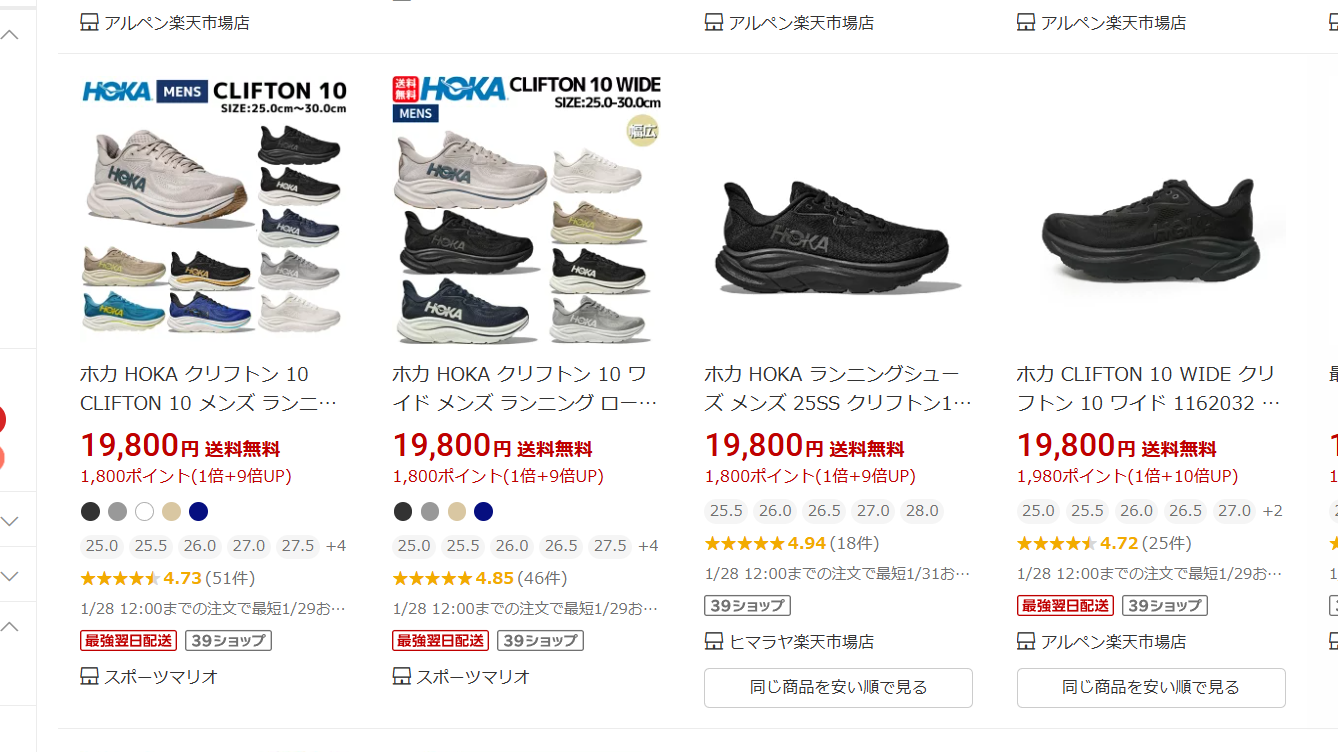Screen dimensions: 1338x752
Task: Select size 28.0 on the ヒマラヤ product
Action: coord(922,511)
